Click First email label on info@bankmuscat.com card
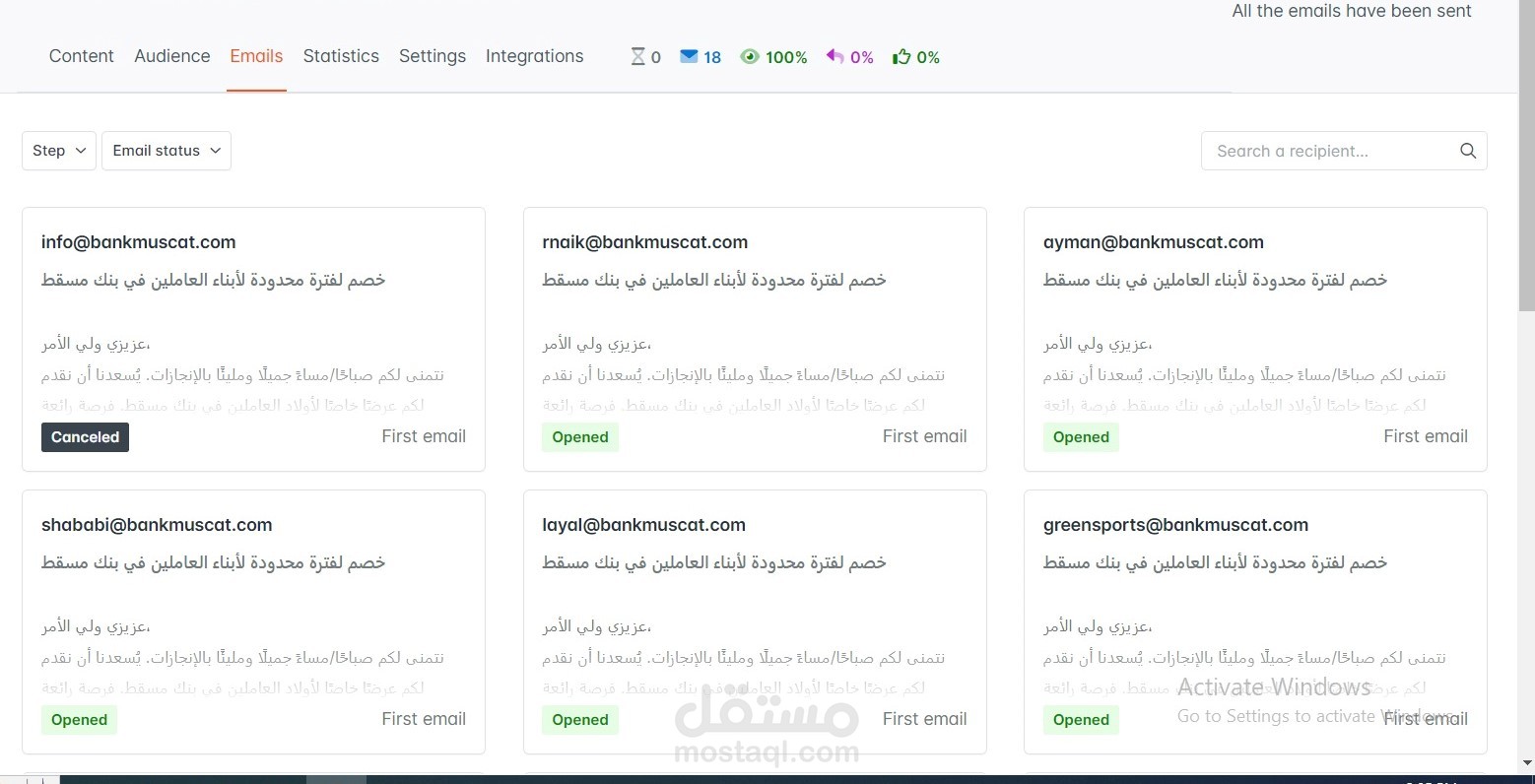Screen dimensions: 1535x784 (424, 436)
